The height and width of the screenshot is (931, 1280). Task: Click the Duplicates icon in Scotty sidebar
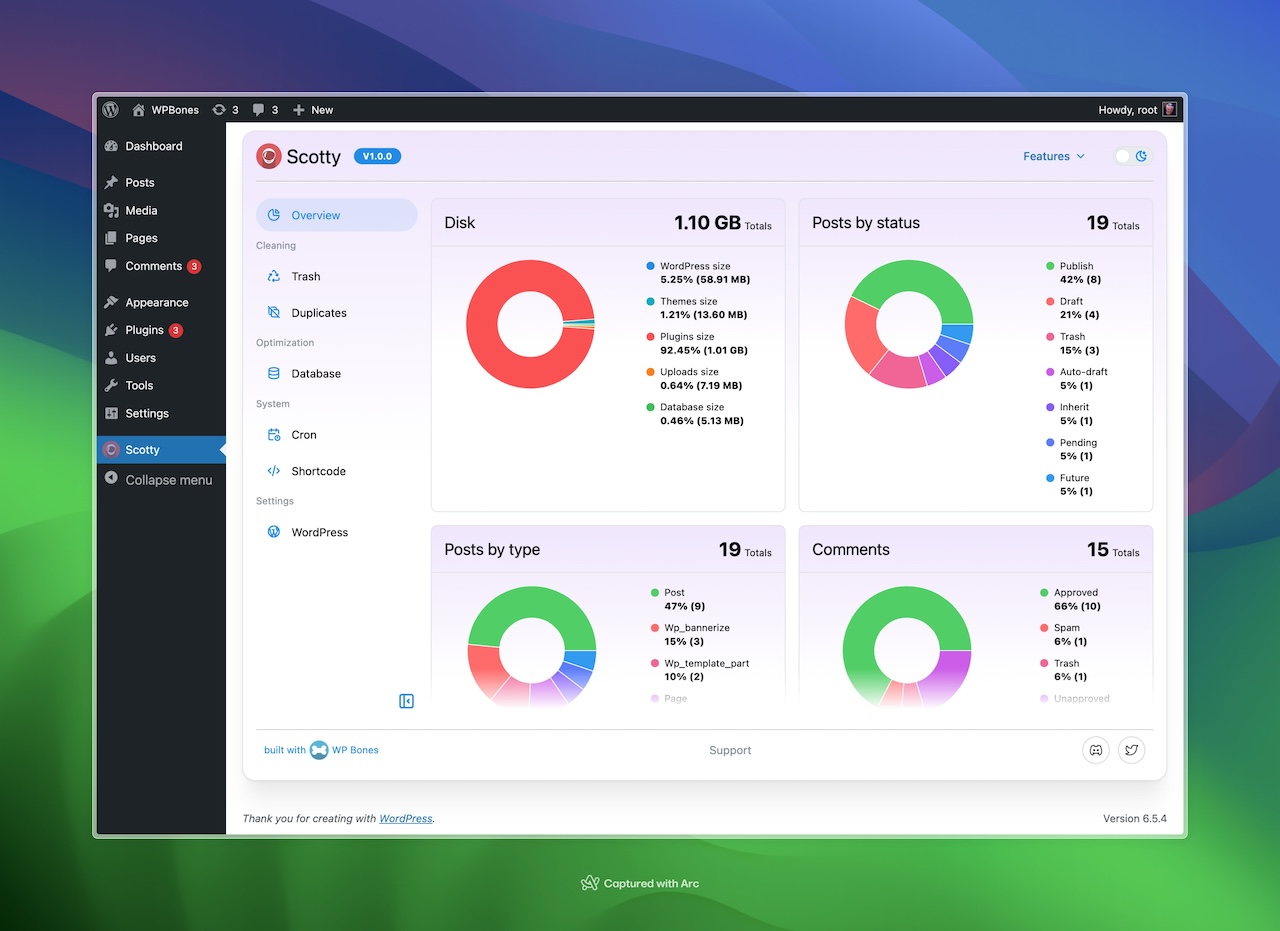[274, 313]
